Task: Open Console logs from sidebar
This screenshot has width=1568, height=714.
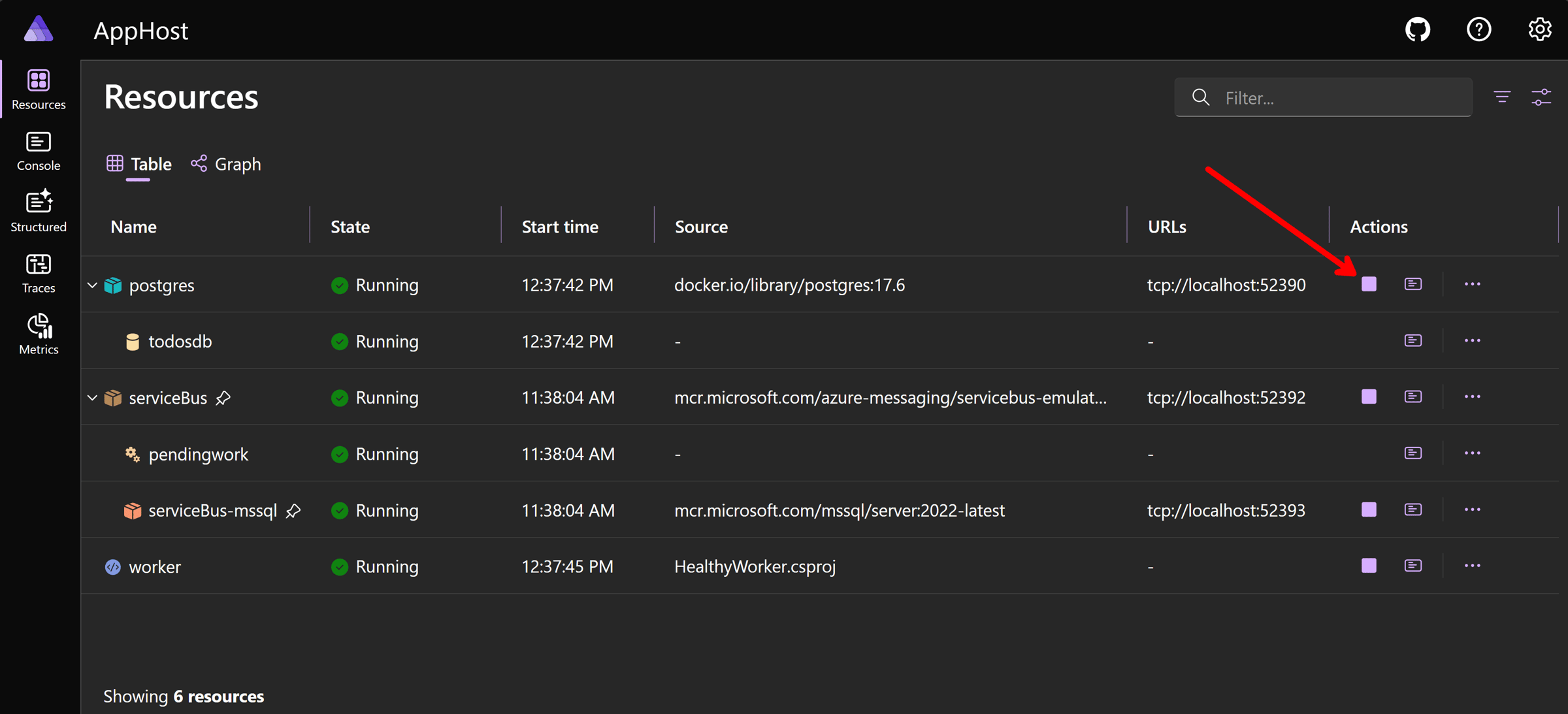Action: click(x=39, y=151)
